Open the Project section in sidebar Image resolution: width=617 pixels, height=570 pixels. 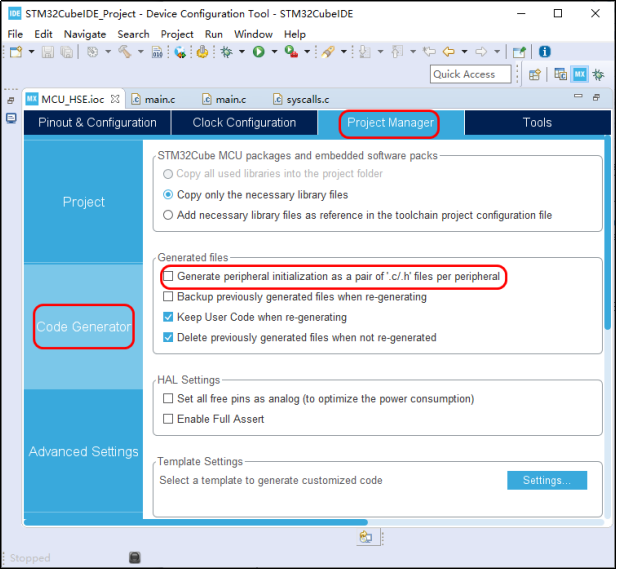[83, 202]
